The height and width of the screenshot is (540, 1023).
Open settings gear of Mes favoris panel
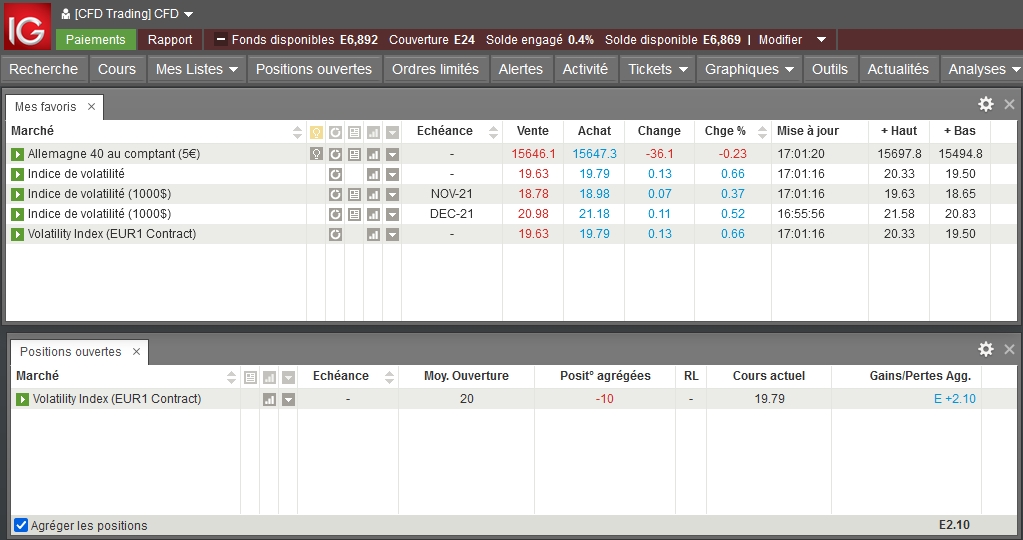[x=986, y=104]
